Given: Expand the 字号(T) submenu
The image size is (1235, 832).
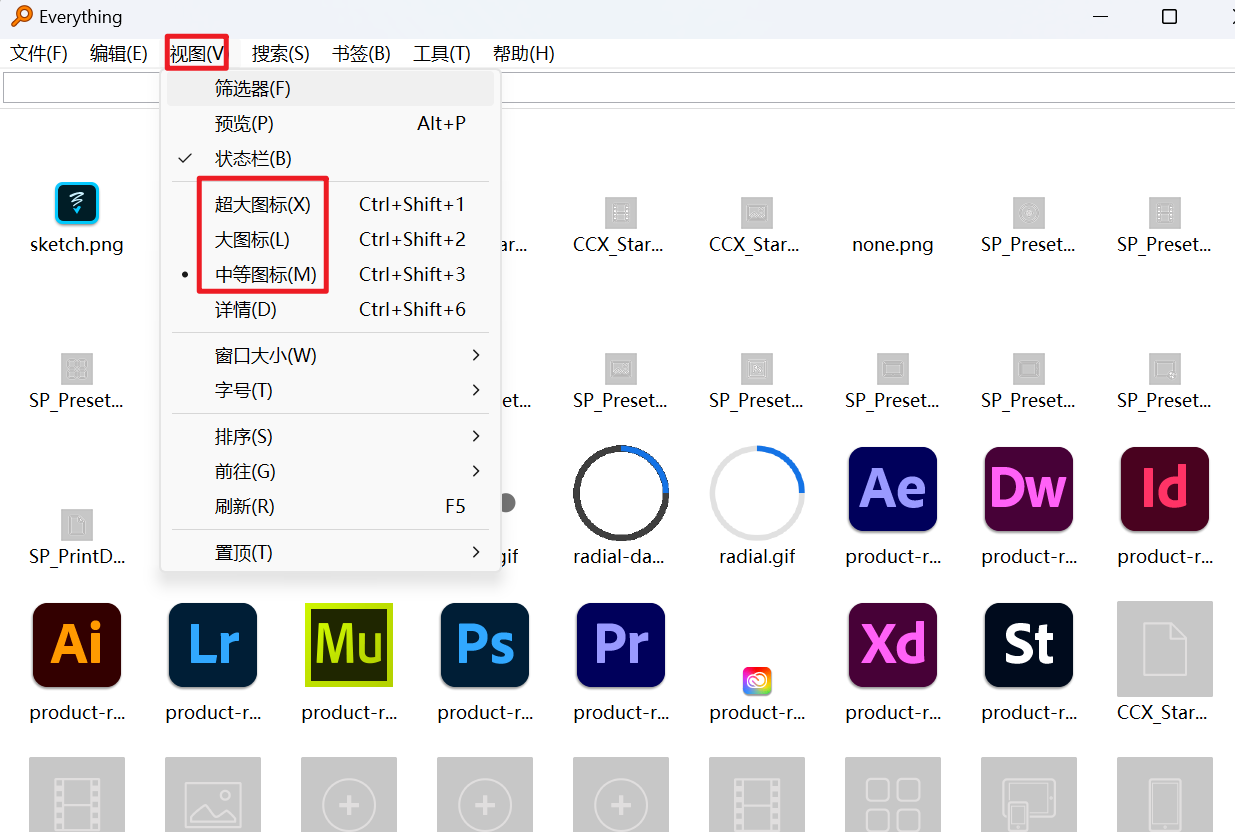Looking at the screenshot, I should click(x=330, y=390).
